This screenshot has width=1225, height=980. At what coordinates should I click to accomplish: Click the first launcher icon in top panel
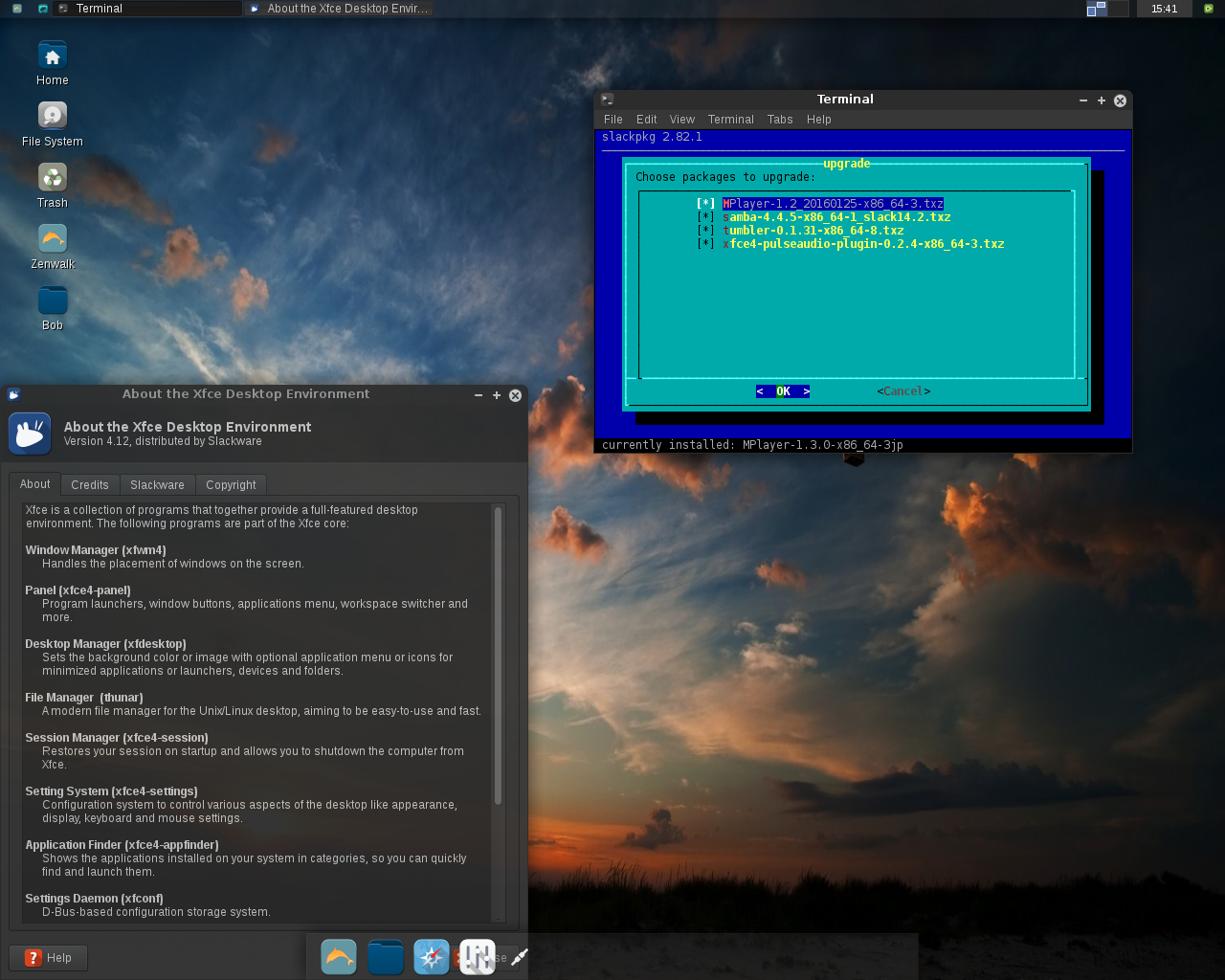tap(17, 9)
